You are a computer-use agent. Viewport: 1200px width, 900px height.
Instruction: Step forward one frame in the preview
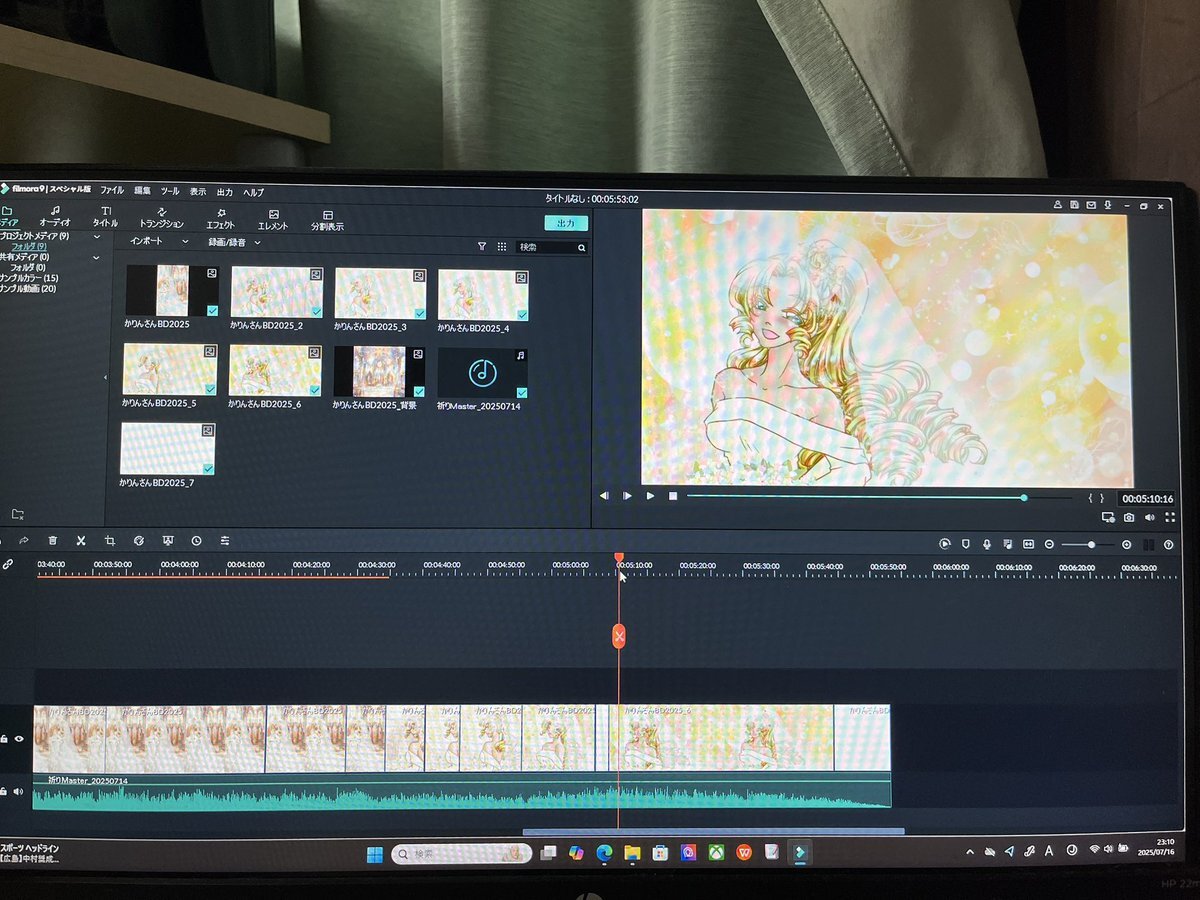627,495
